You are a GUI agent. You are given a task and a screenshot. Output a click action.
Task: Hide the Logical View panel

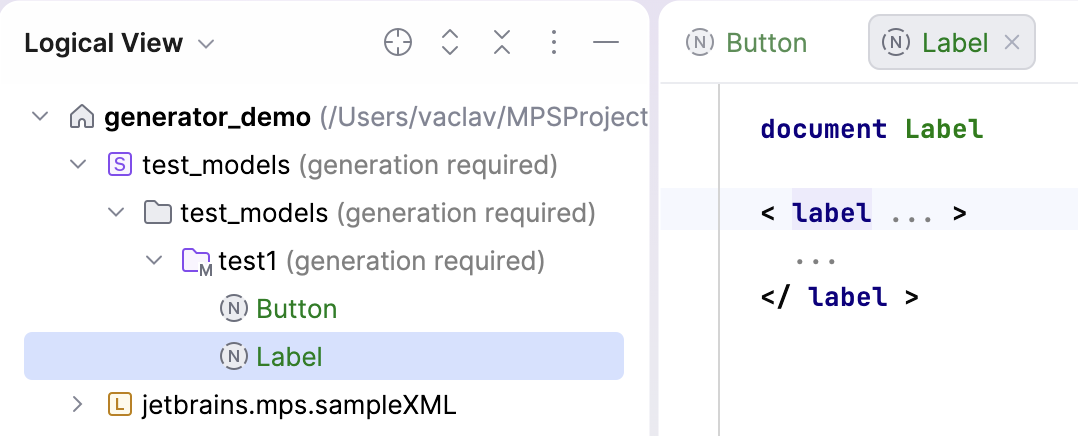[x=606, y=42]
